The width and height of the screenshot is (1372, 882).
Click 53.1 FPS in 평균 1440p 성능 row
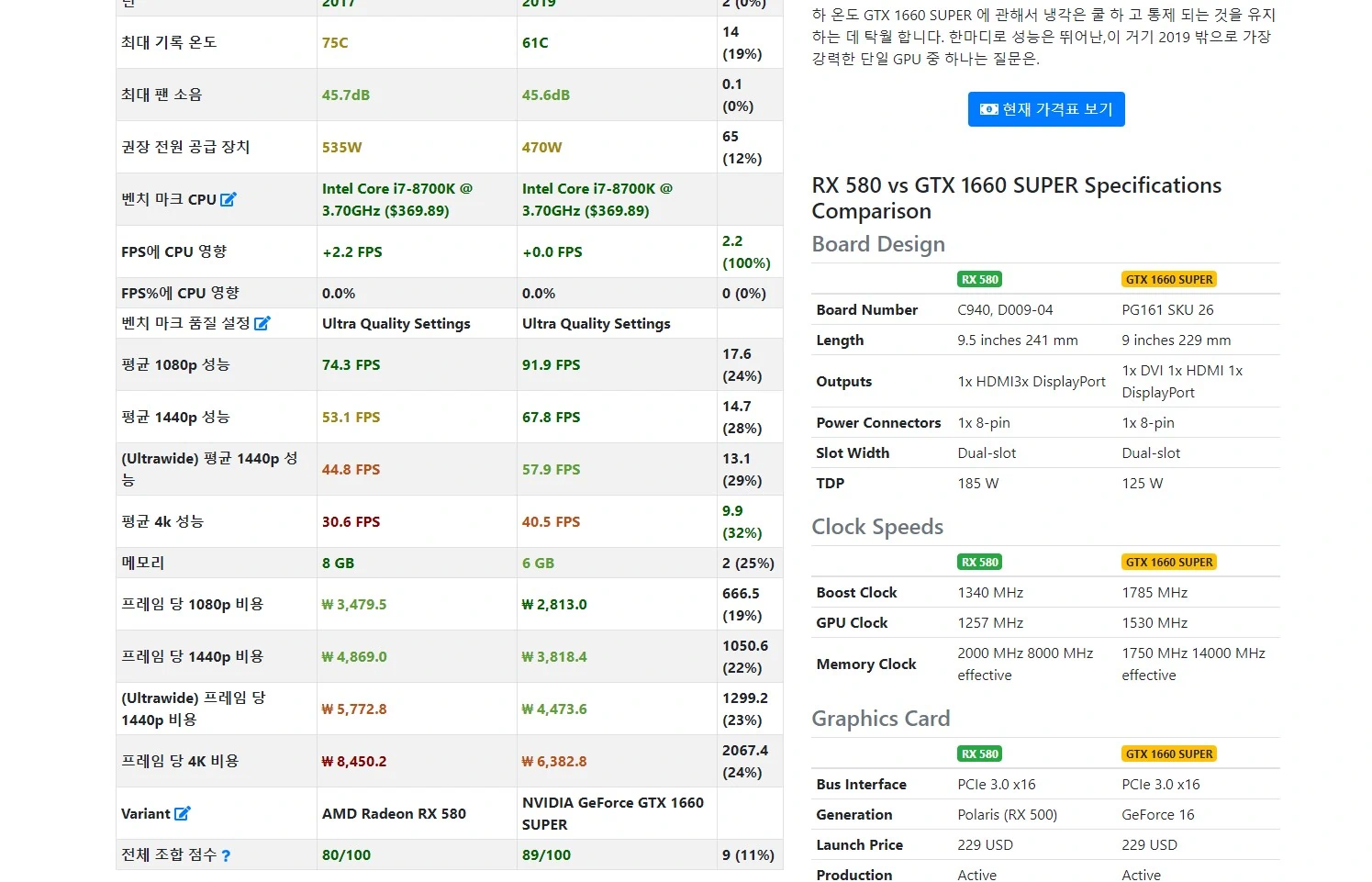click(351, 417)
